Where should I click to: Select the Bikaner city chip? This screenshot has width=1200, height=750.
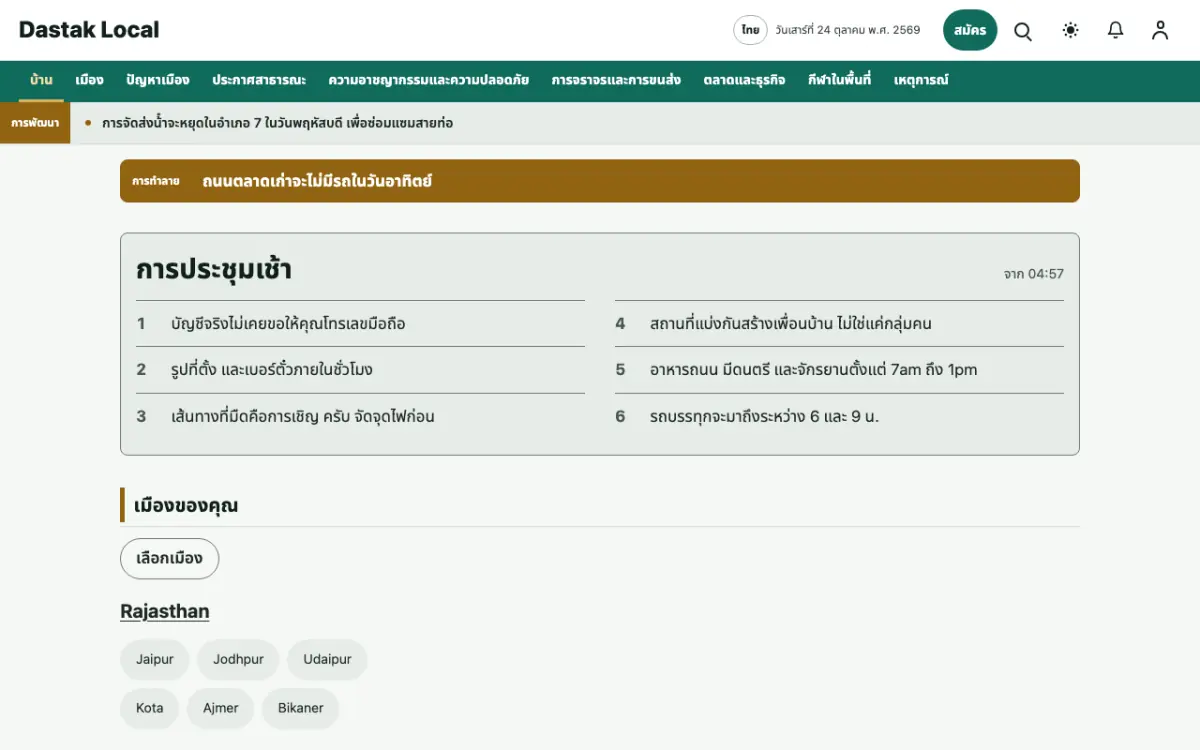coord(301,708)
